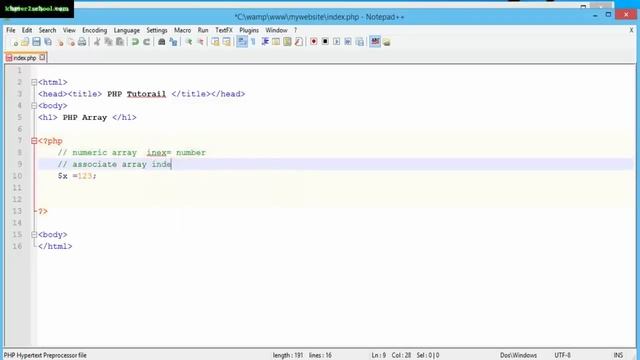The height and width of the screenshot is (360, 640).
Task: Click the Stop Recording macro icon
Action: coord(325,42)
